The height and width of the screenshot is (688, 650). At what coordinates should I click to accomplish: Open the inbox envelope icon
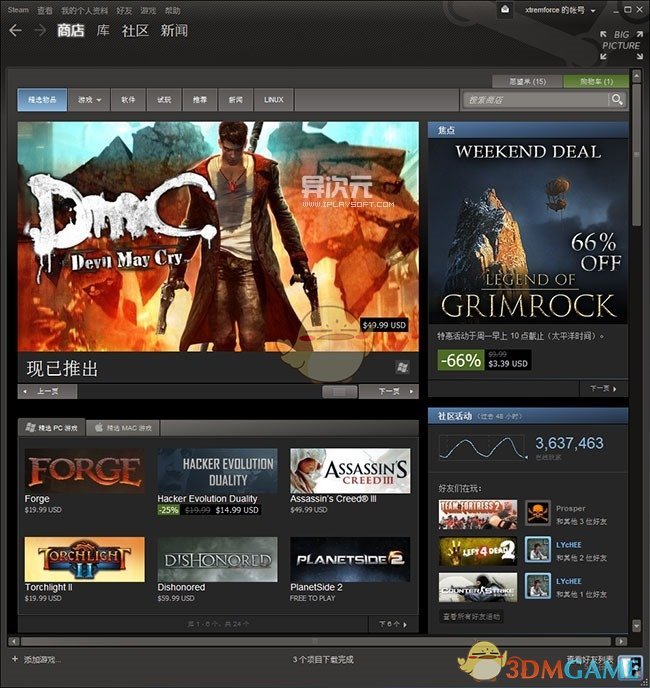[x=506, y=10]
